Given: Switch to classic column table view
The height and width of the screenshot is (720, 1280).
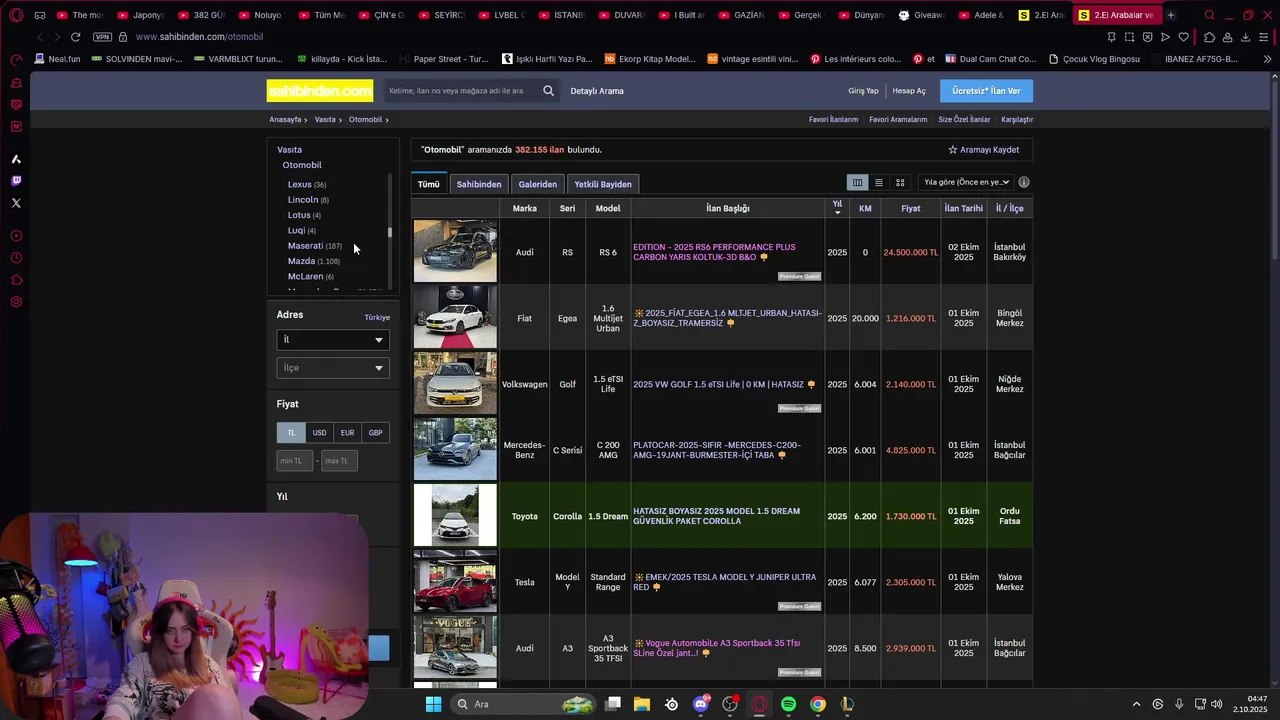Looking at the screenshot, I should [x=857, y=182].
